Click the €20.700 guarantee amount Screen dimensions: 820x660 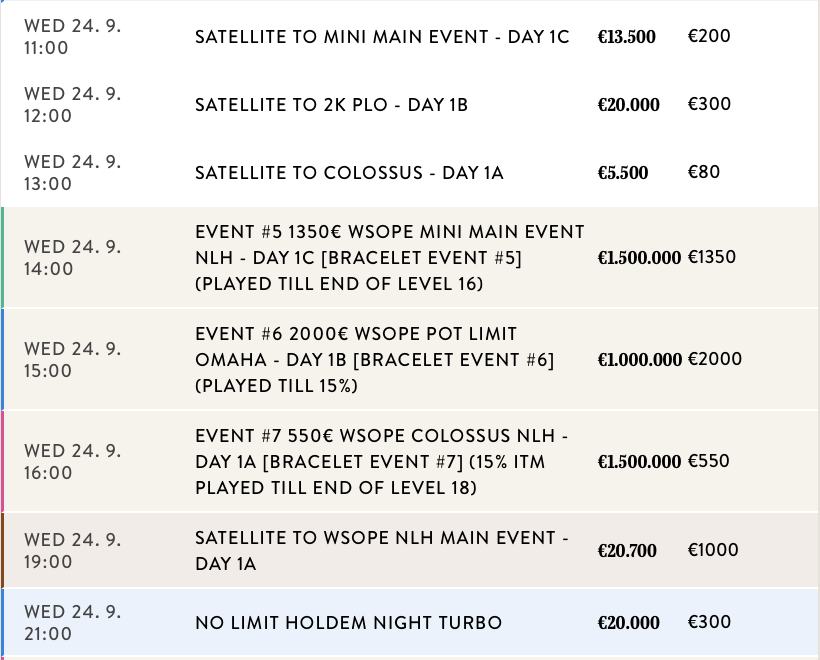[626, 551]
